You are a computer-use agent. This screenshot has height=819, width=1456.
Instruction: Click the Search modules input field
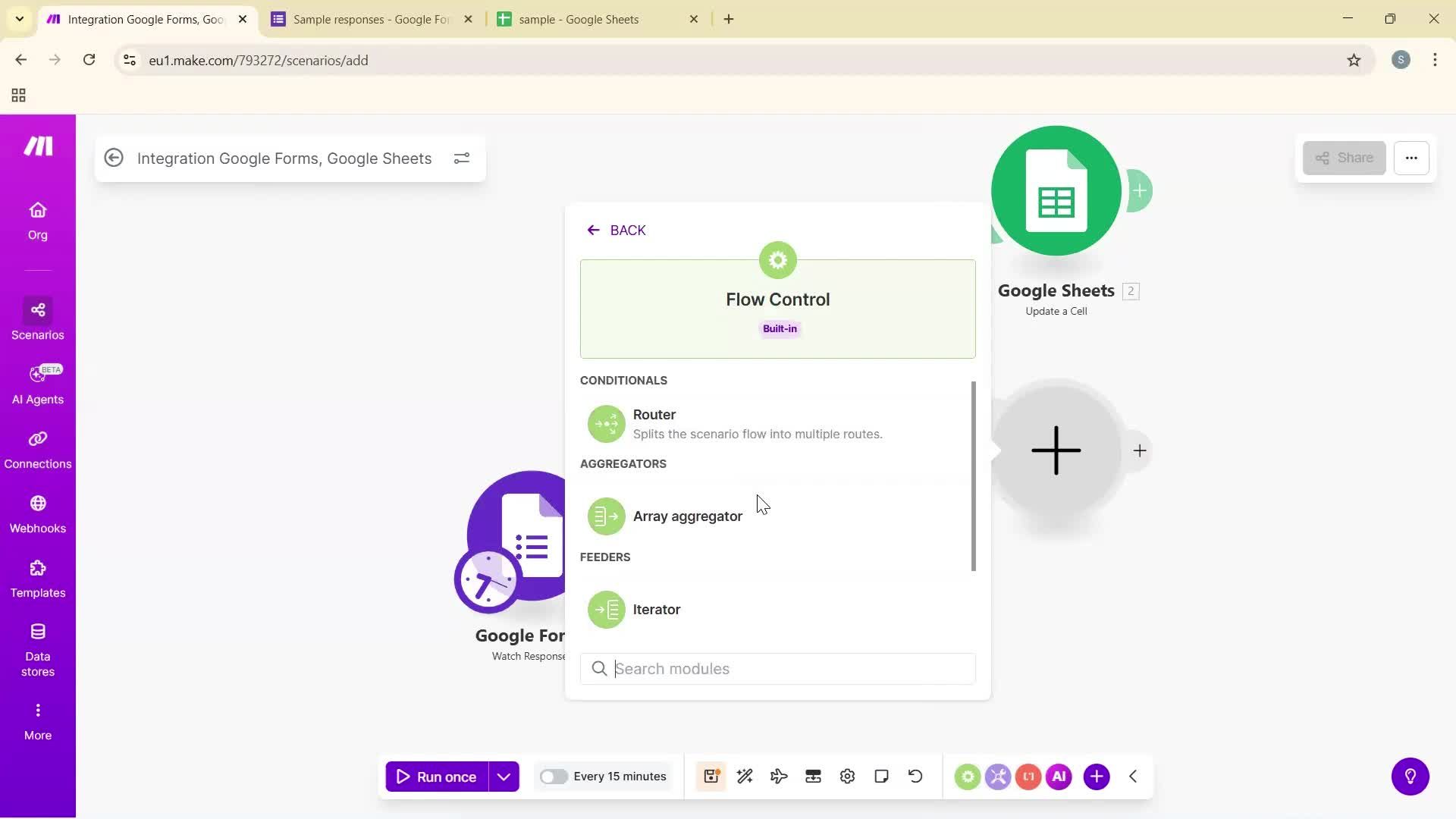pos(777,668)
